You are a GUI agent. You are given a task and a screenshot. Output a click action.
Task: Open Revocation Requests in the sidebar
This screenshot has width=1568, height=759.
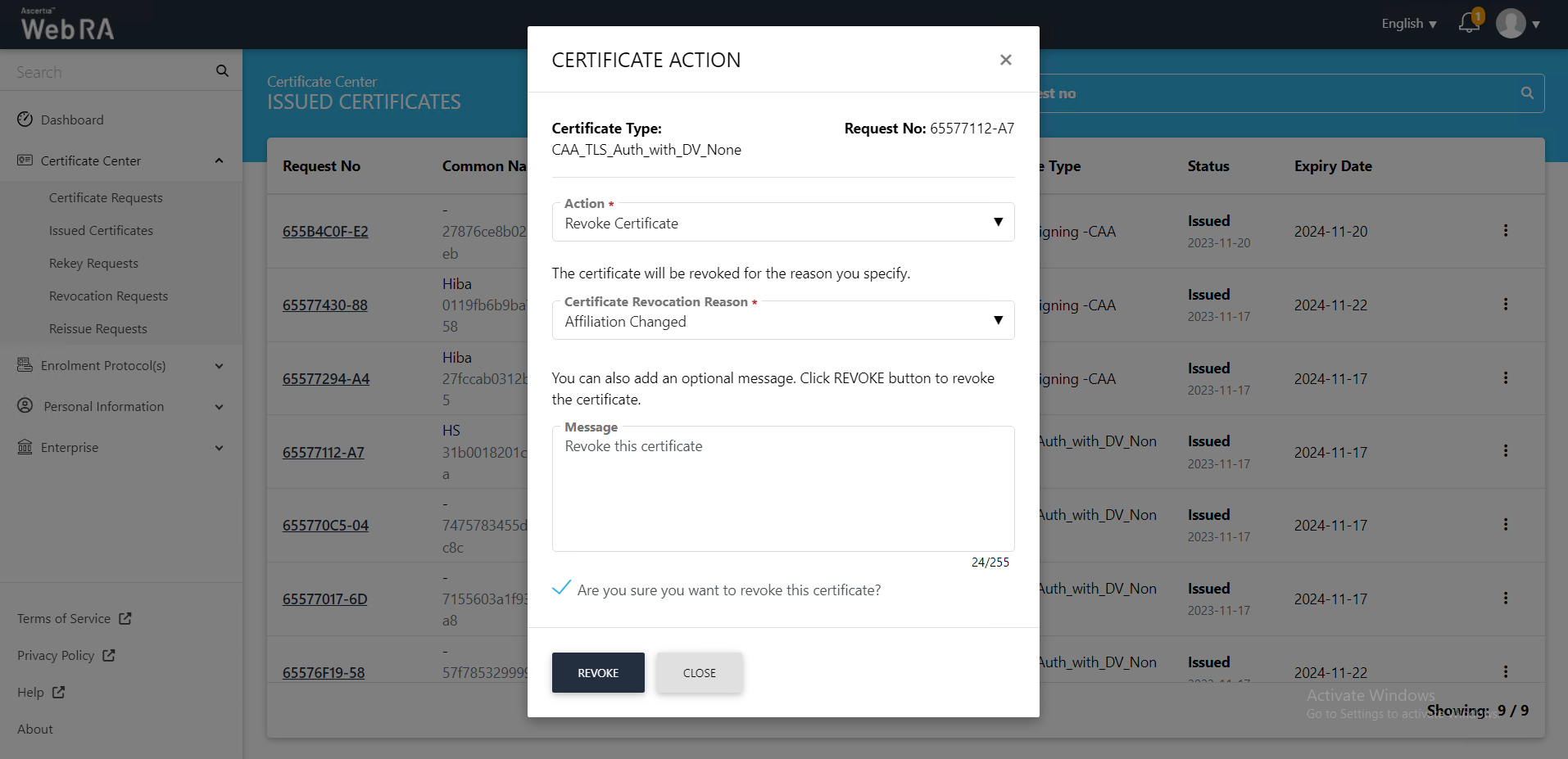tap(108, 296)
